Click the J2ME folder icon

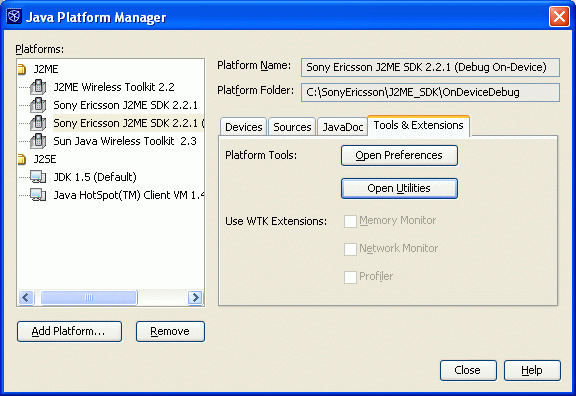pyautogui.click(x=22, y=69)
